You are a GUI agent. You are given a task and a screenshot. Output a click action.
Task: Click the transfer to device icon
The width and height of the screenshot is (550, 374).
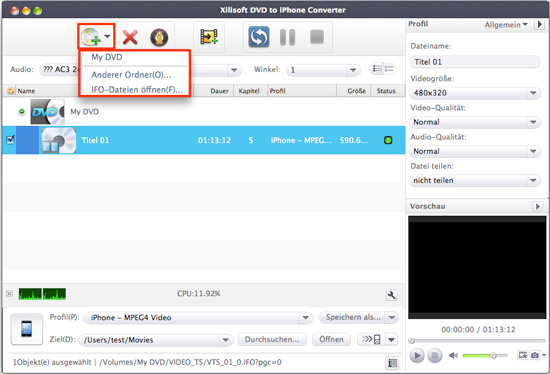click(371, 339)
